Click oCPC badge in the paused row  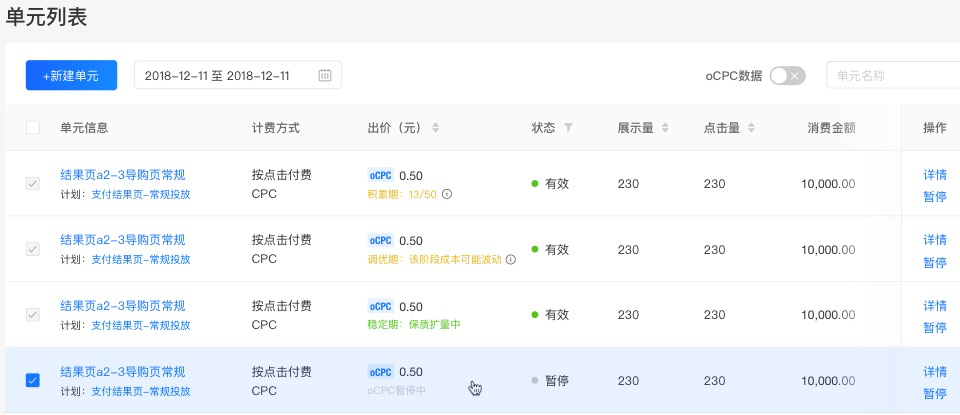381,372
